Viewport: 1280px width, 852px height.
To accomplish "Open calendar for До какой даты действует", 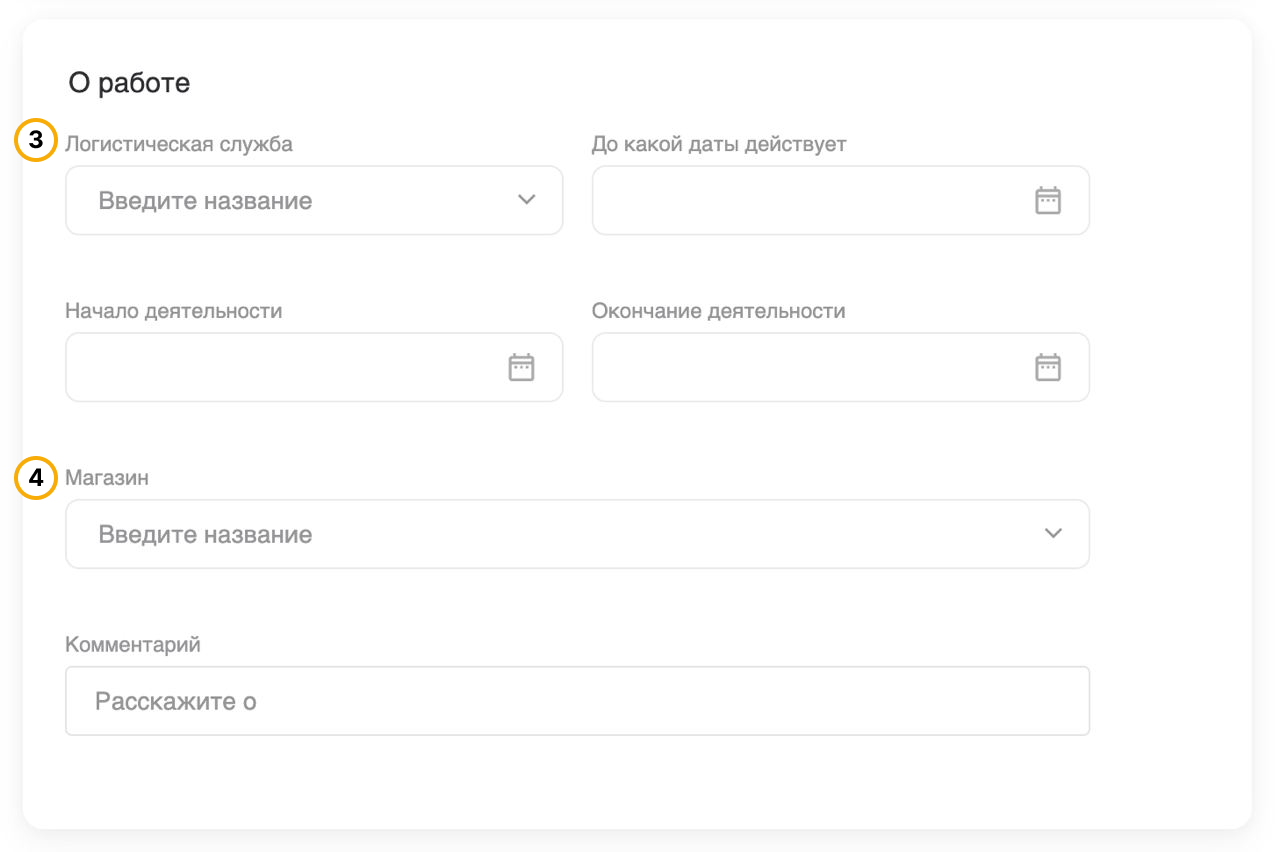I will (1047, 201).
